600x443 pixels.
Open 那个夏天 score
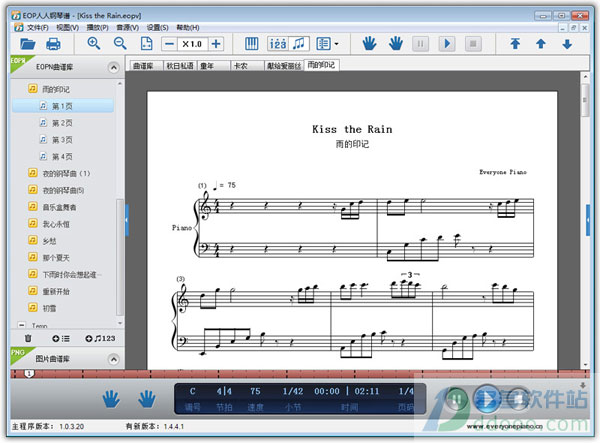56,257
